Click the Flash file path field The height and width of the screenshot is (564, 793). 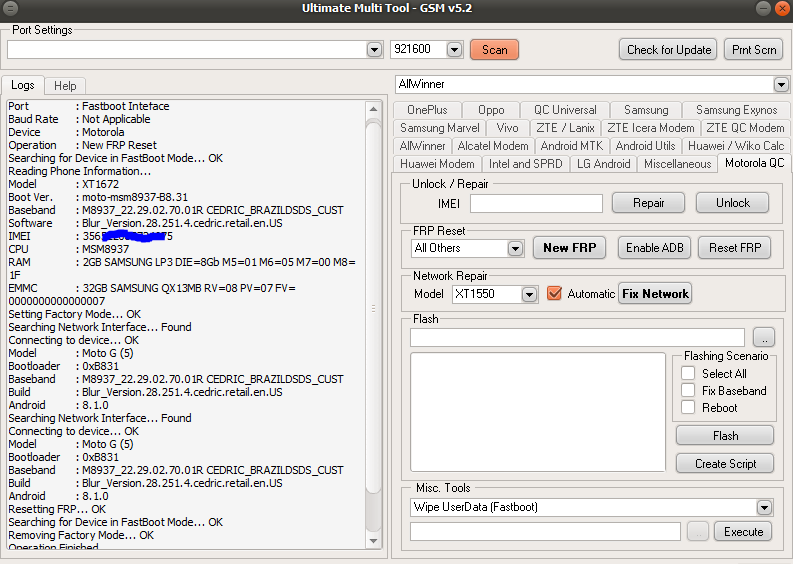tap(578, 337)
